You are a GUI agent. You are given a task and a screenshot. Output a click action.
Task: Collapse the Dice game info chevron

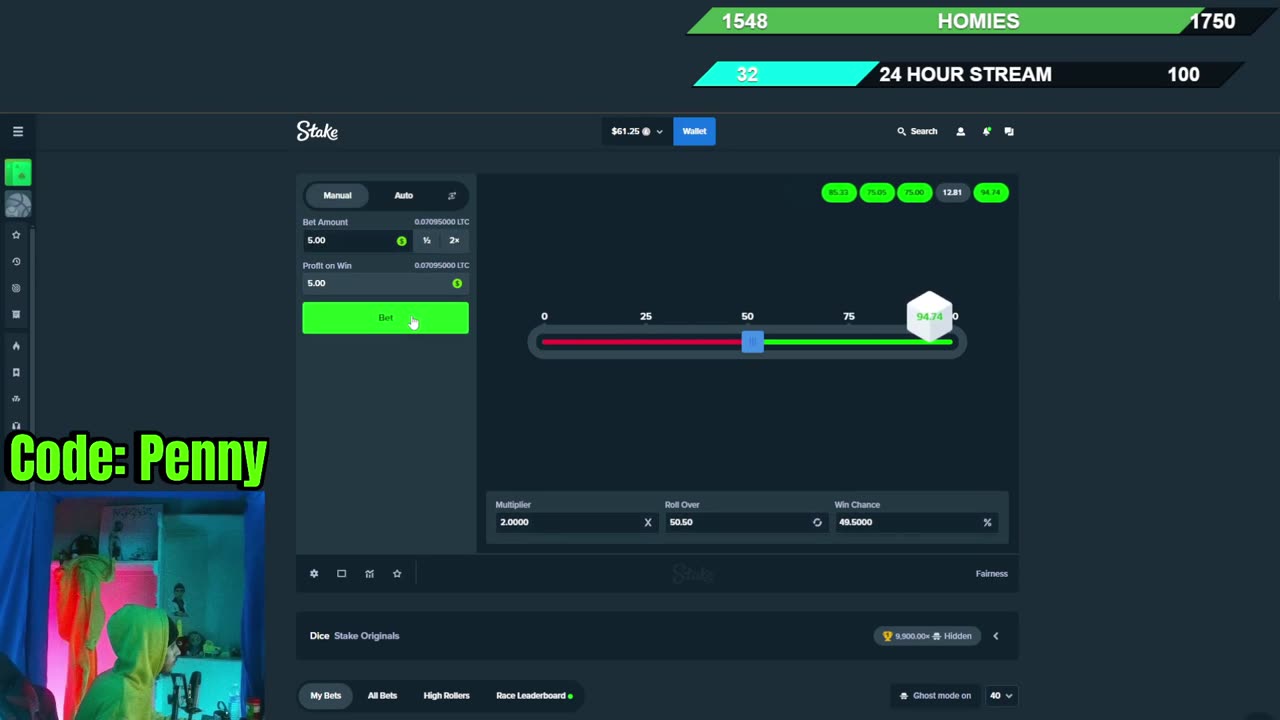(995, 635)
